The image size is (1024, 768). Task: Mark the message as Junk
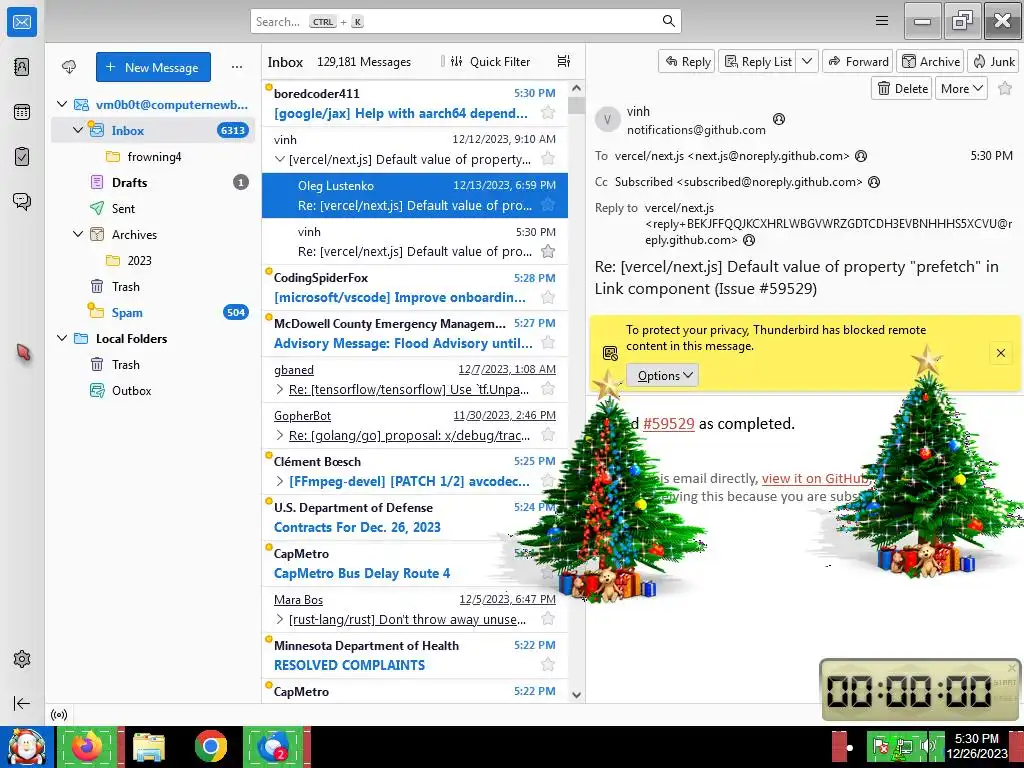click(x=993, y=61)
